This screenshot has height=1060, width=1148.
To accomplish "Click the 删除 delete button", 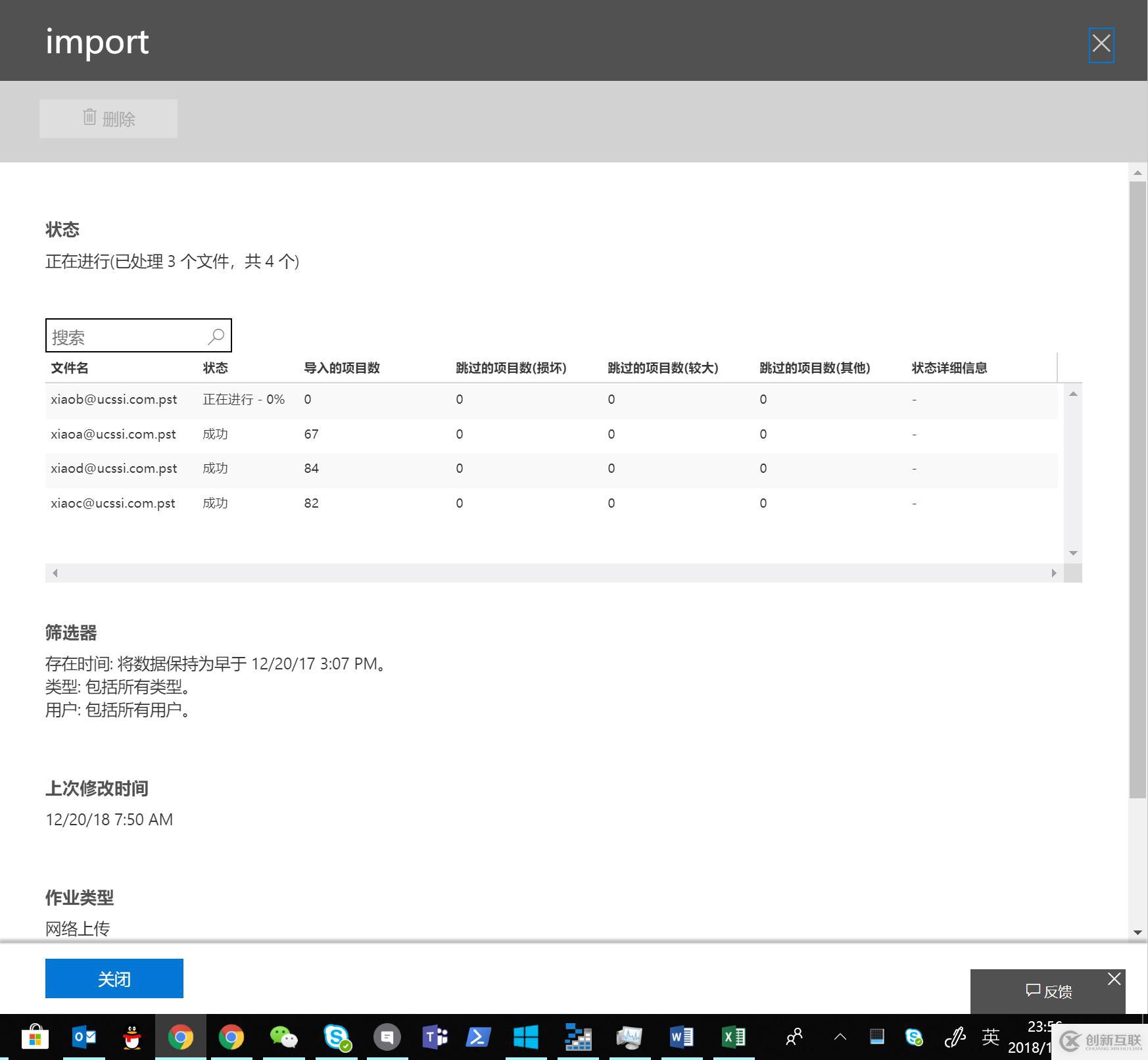I will (x=108, y=118).
